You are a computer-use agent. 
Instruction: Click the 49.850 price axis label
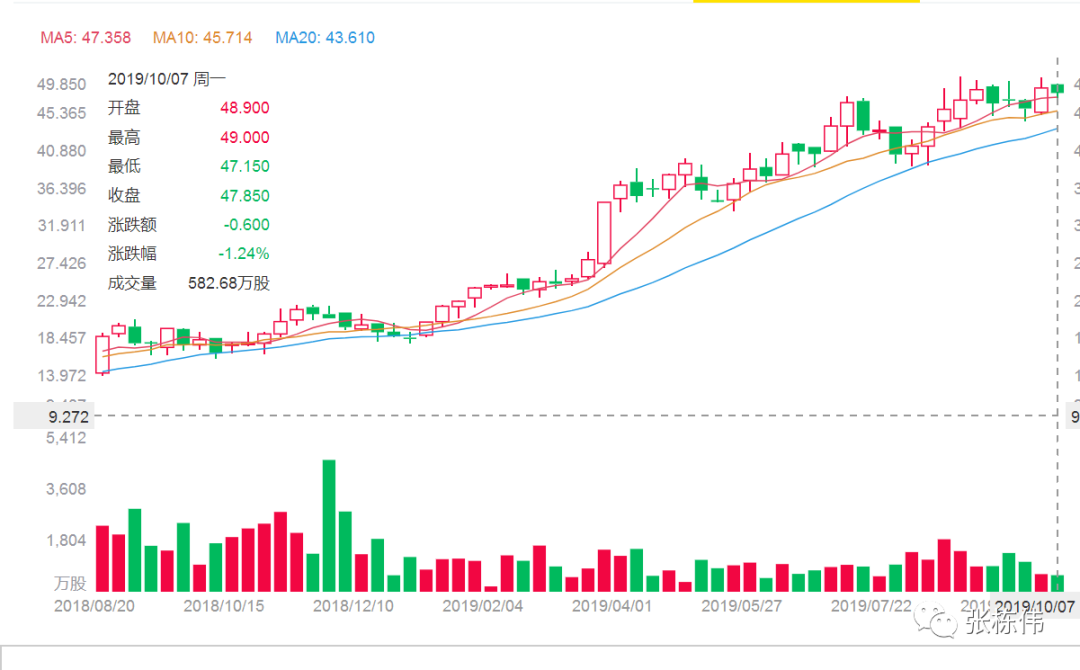(61, 85)
